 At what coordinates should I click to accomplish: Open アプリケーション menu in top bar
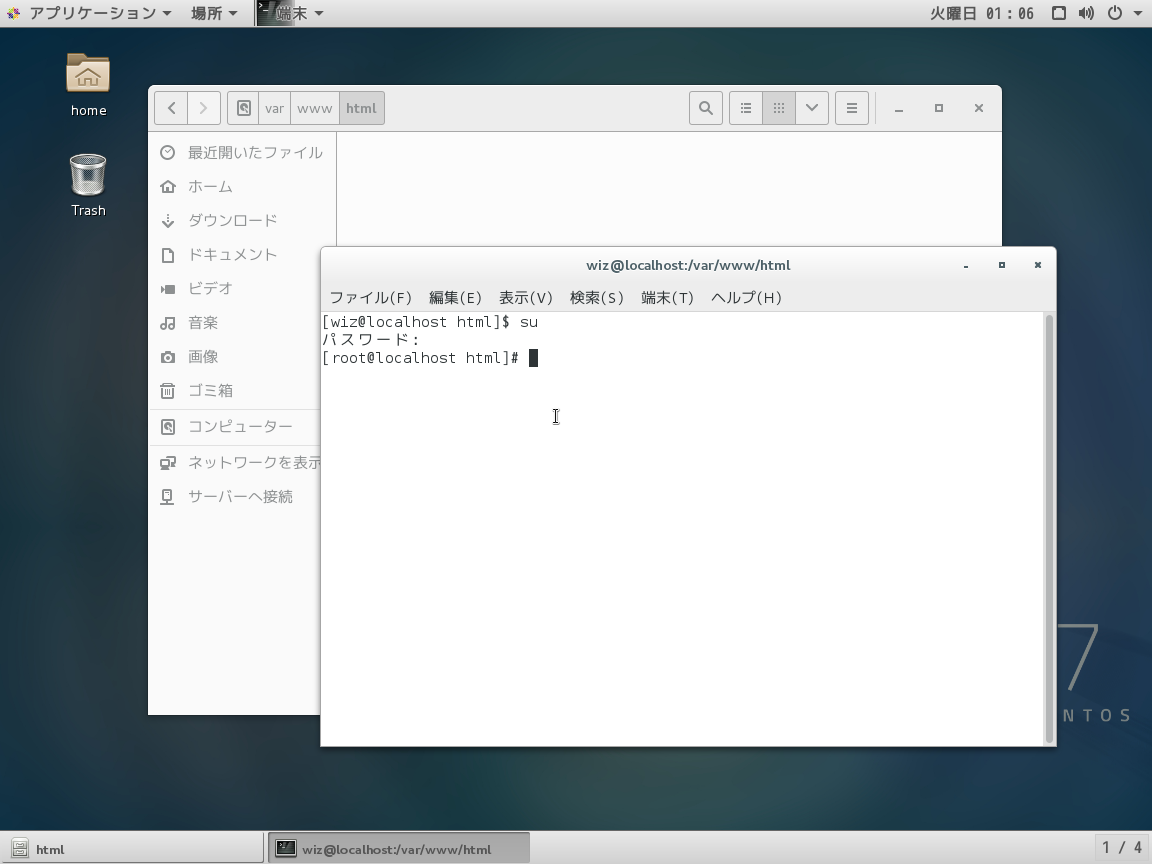click(90, 13)
